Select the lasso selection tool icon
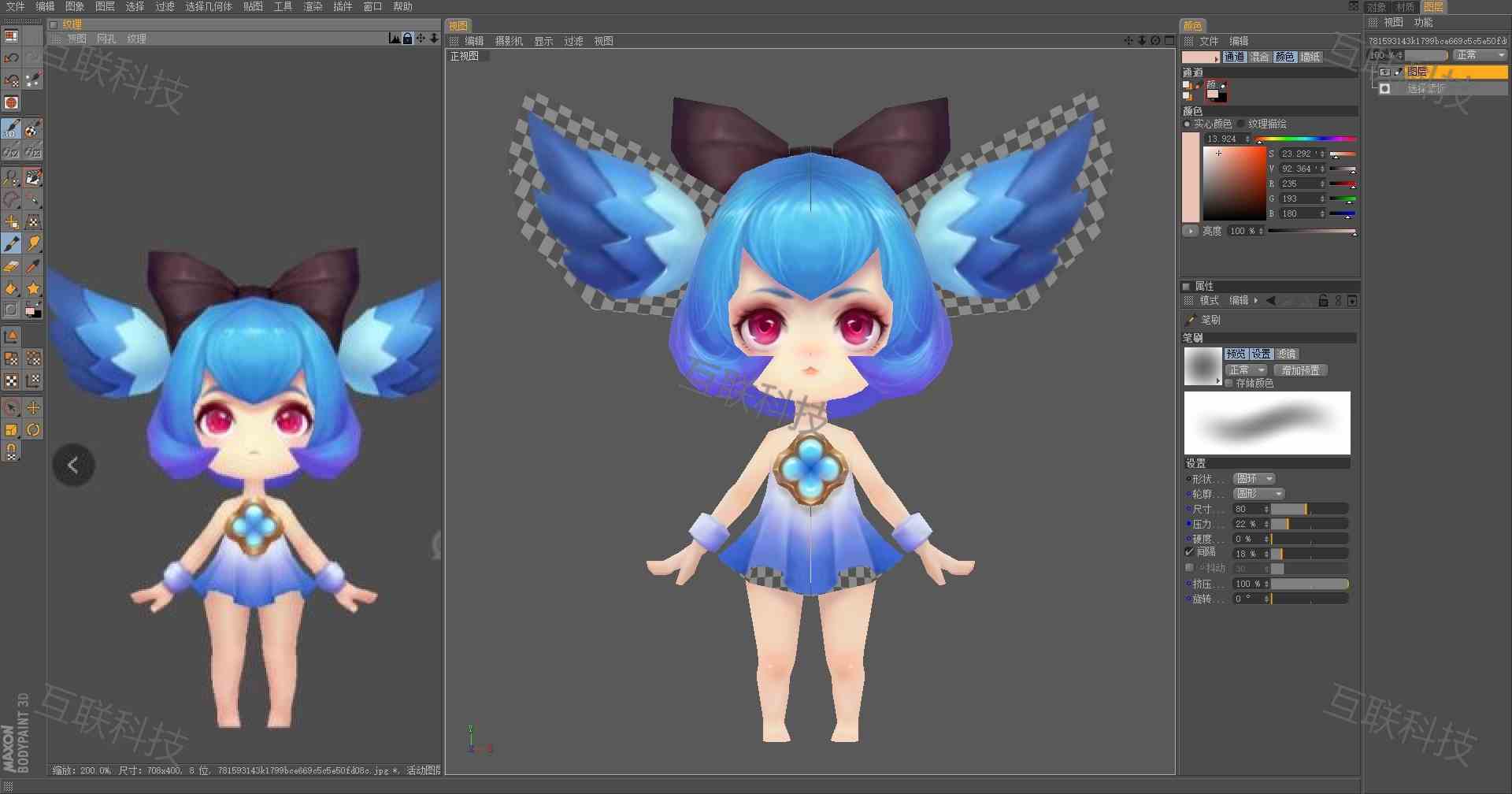Image resolution: width=1512 pixels, height=794 pixels. point(11,199)
